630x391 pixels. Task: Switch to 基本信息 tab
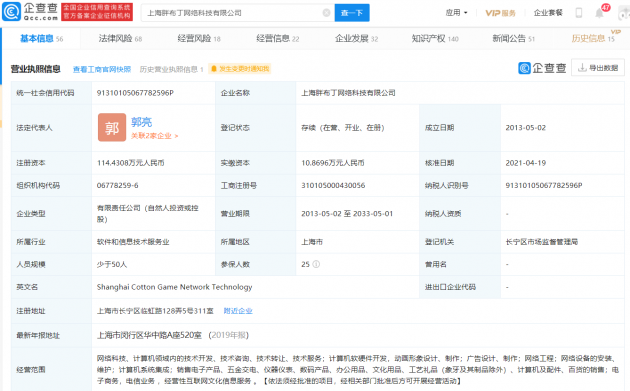tap(41, 39)
